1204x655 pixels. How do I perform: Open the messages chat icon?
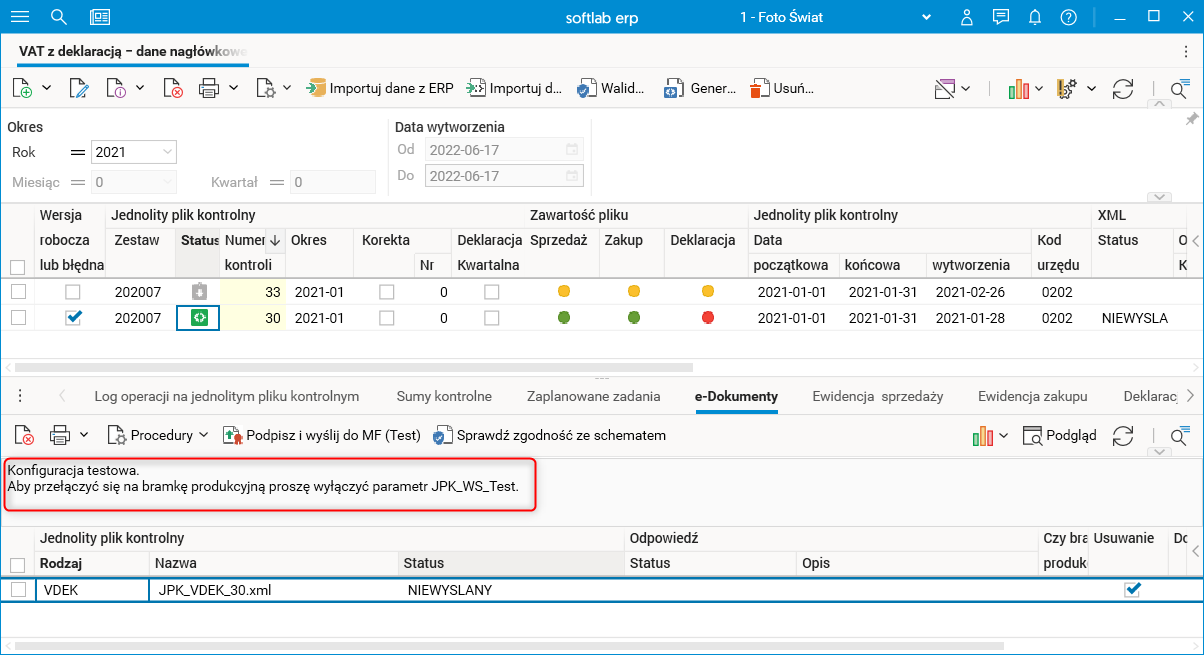tap(1001, 17)
